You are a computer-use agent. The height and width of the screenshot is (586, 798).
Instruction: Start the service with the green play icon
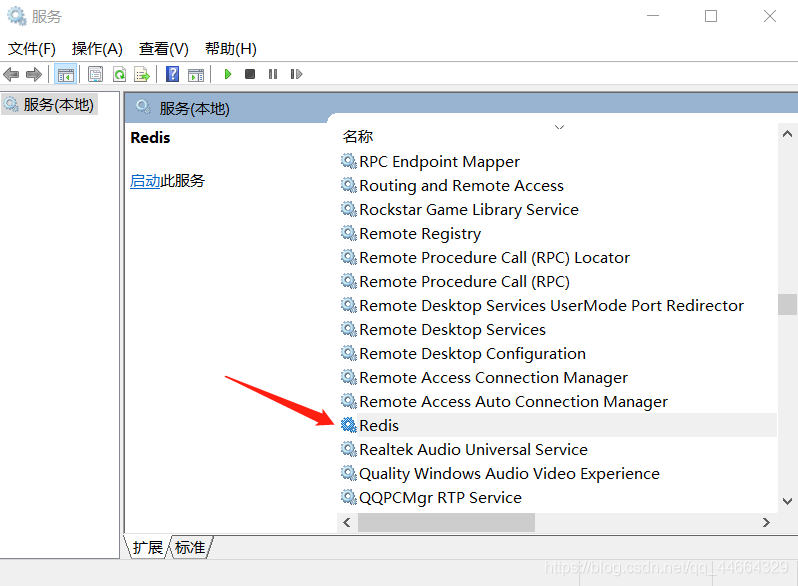click(x=228, y=74)
